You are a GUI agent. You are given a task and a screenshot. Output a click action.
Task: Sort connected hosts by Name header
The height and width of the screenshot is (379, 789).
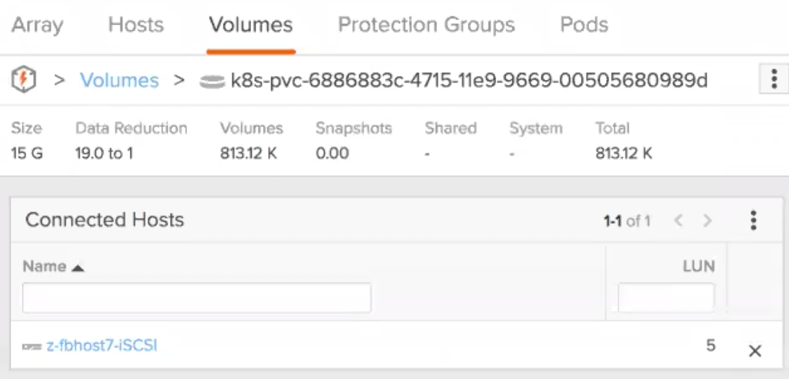pyautogui.click(x=44, y=266)
